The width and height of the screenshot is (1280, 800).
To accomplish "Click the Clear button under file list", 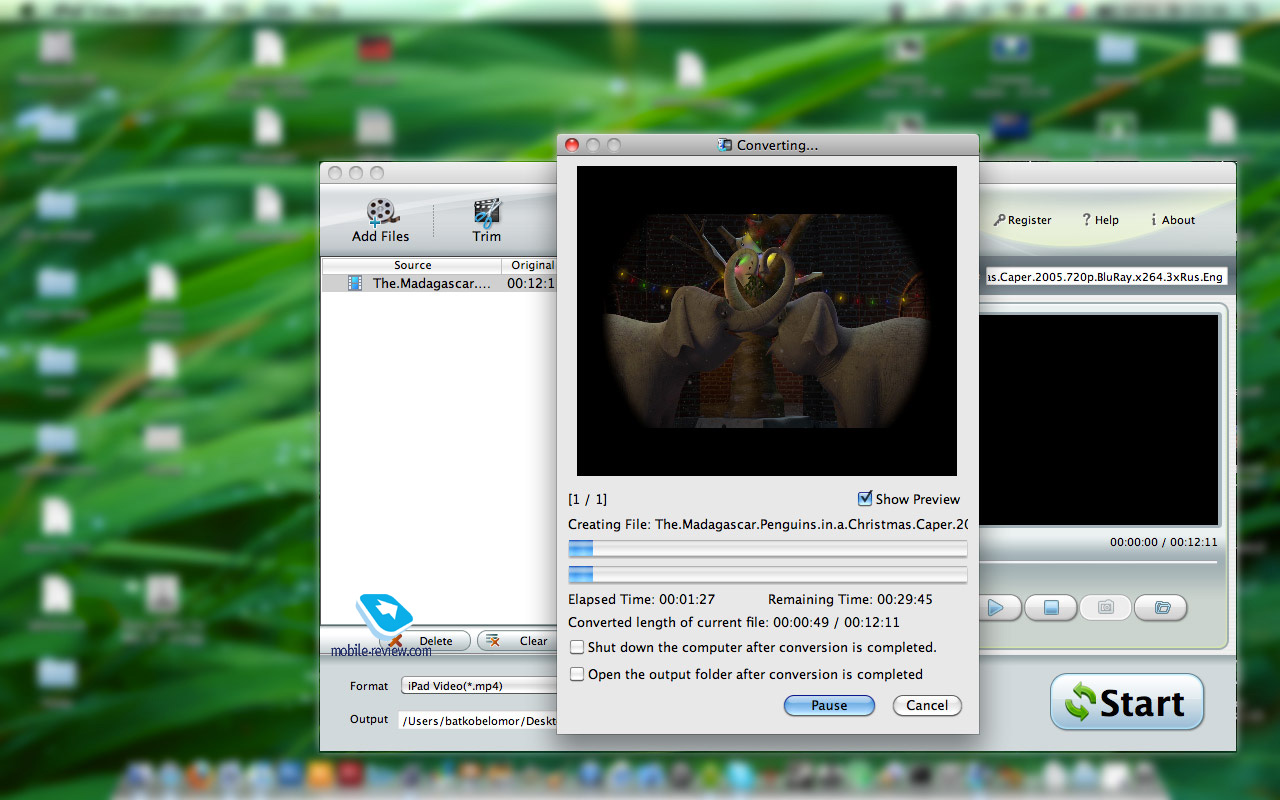I will point(517,641).
